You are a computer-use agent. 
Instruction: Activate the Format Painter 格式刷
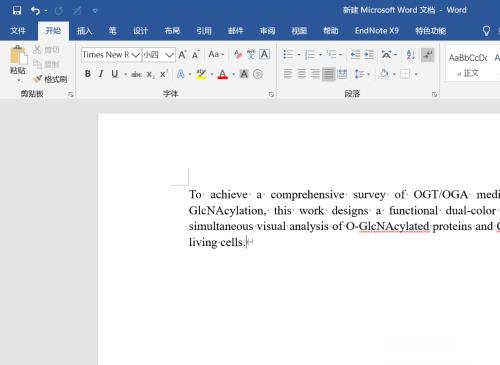click(x=50, y=79)
